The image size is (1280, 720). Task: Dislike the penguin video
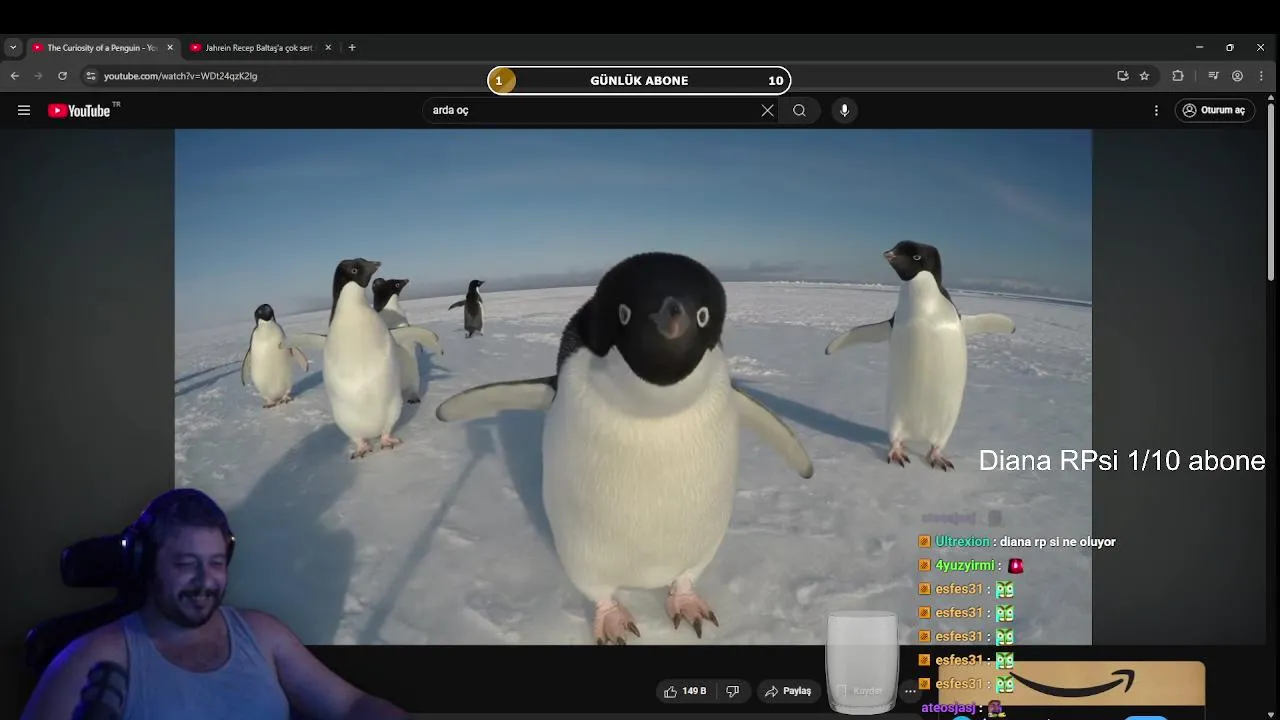[x=732, y=691]
